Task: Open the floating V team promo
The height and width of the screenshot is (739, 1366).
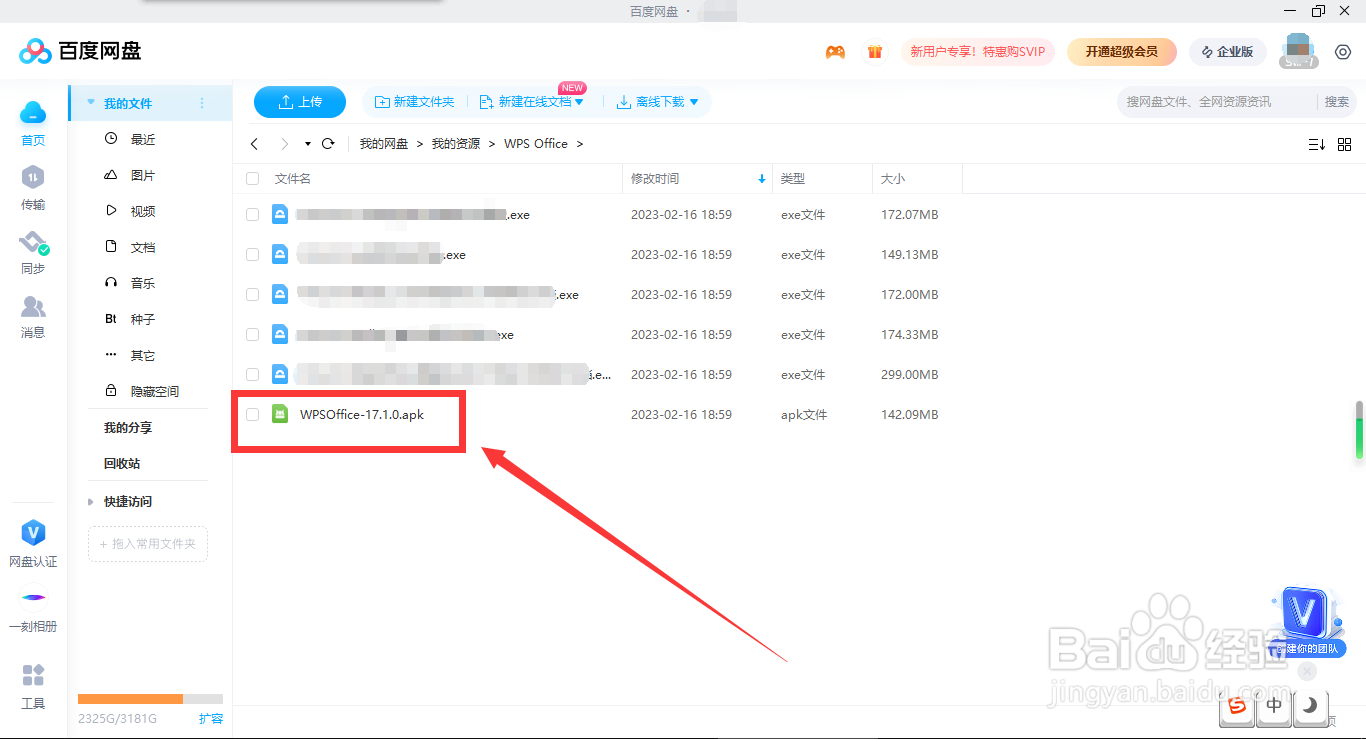Action: (x=1306, y=622)
